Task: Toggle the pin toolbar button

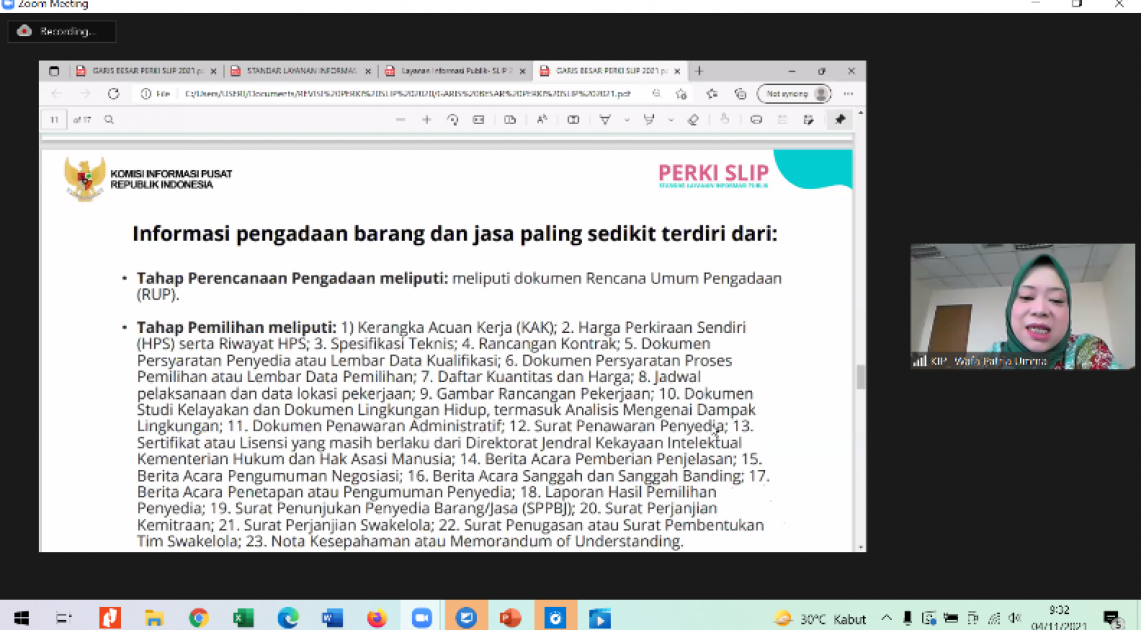Action: pyautogui.click(x=840, y=120)
